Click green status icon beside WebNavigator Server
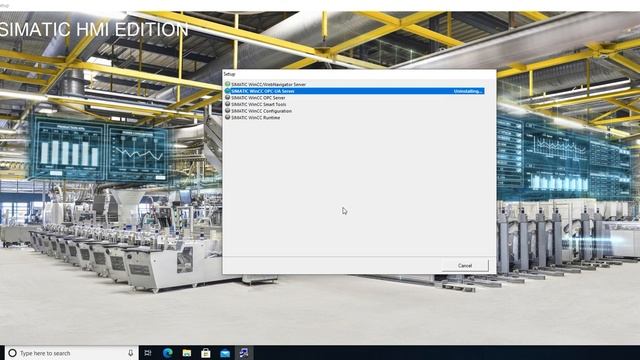This screenshot has height=360, width=640. click(x=227, y=84)
